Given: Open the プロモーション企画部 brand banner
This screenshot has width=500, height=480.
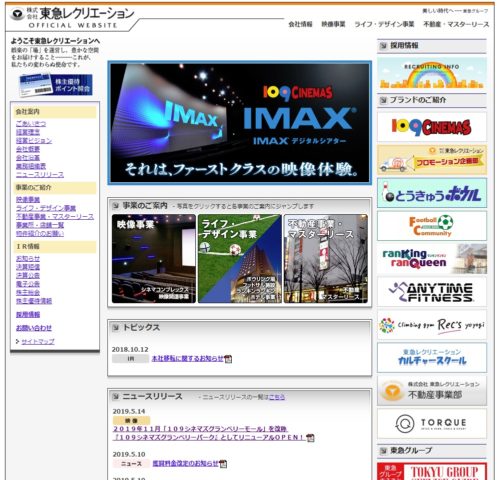Looking at the screenshot, I should (432, 160).
